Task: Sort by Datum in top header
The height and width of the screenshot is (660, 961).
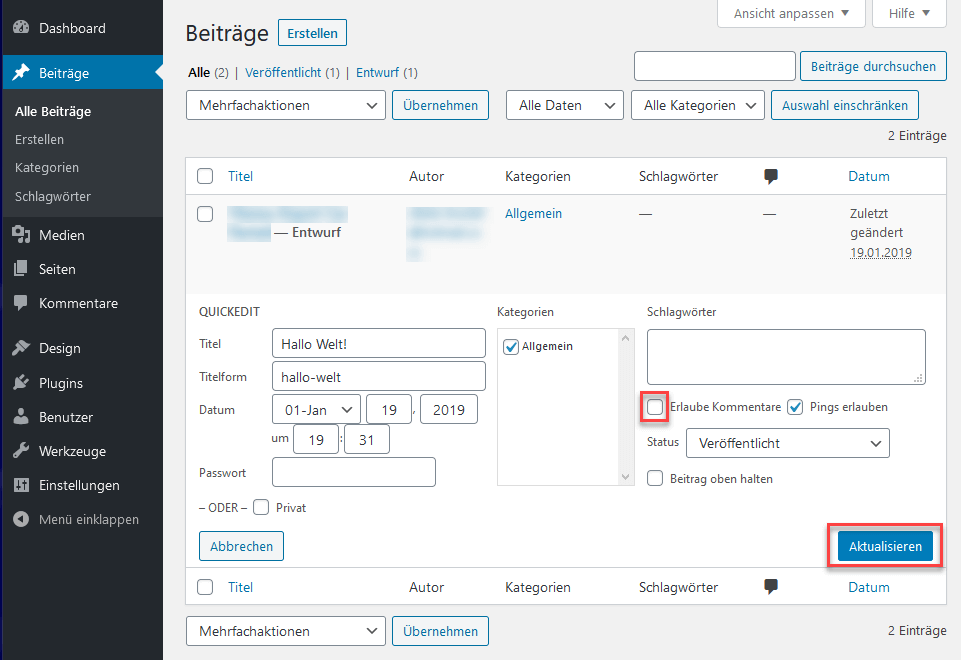Action: coord(868,176)
